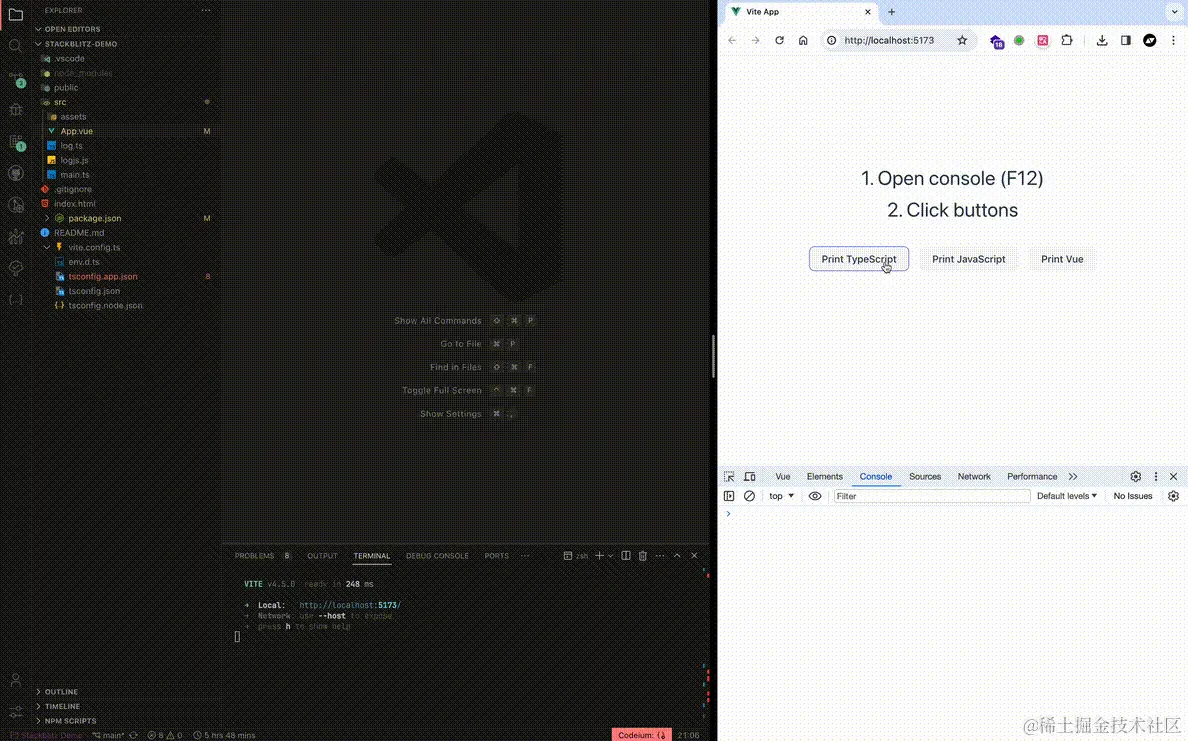Click the new terminal plus icon
Image resolution: width=1188 pixels, height=741 pixels.
coord(599,555)
